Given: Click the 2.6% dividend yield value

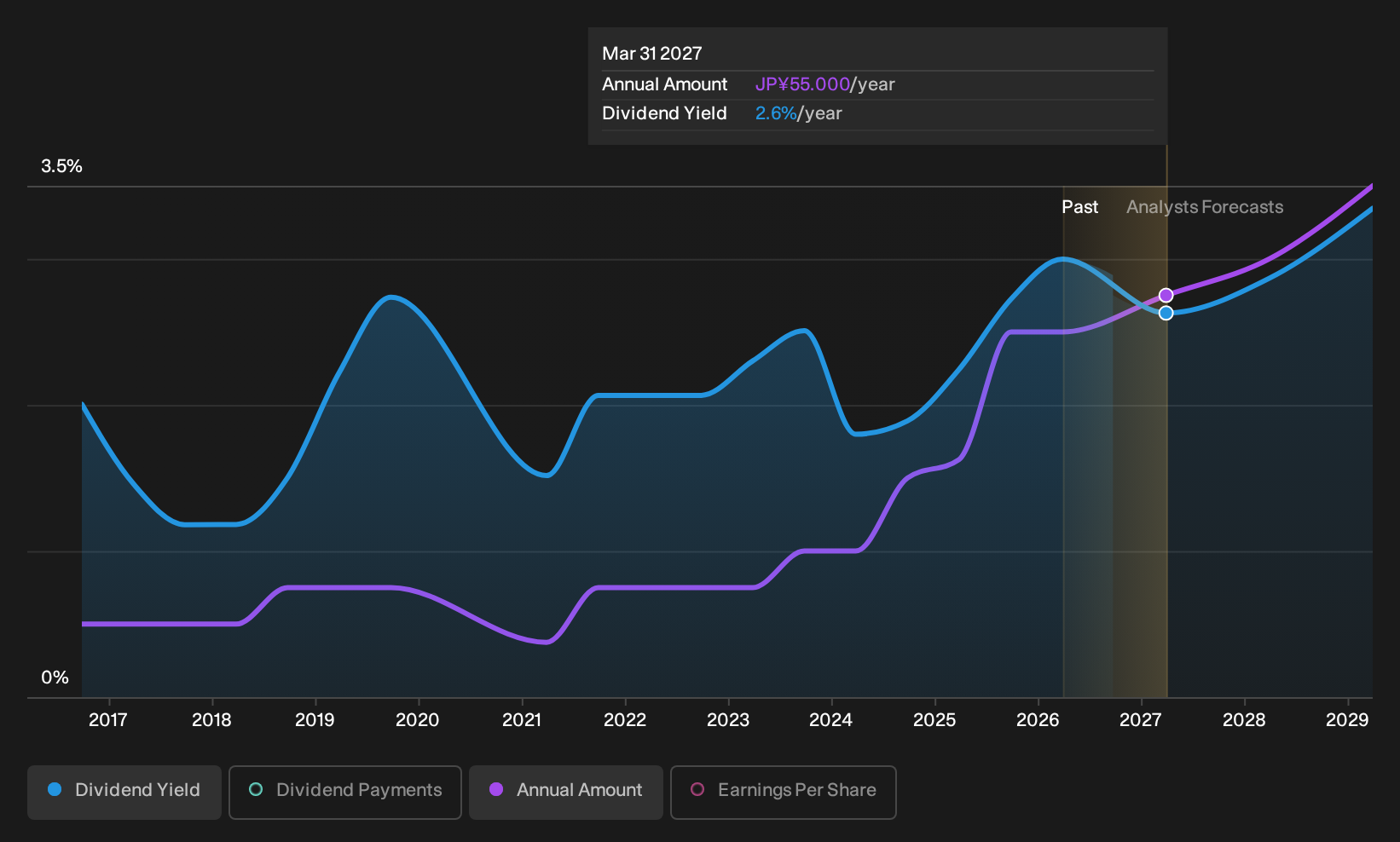Looking at the screenshot, I should point(776,113).
